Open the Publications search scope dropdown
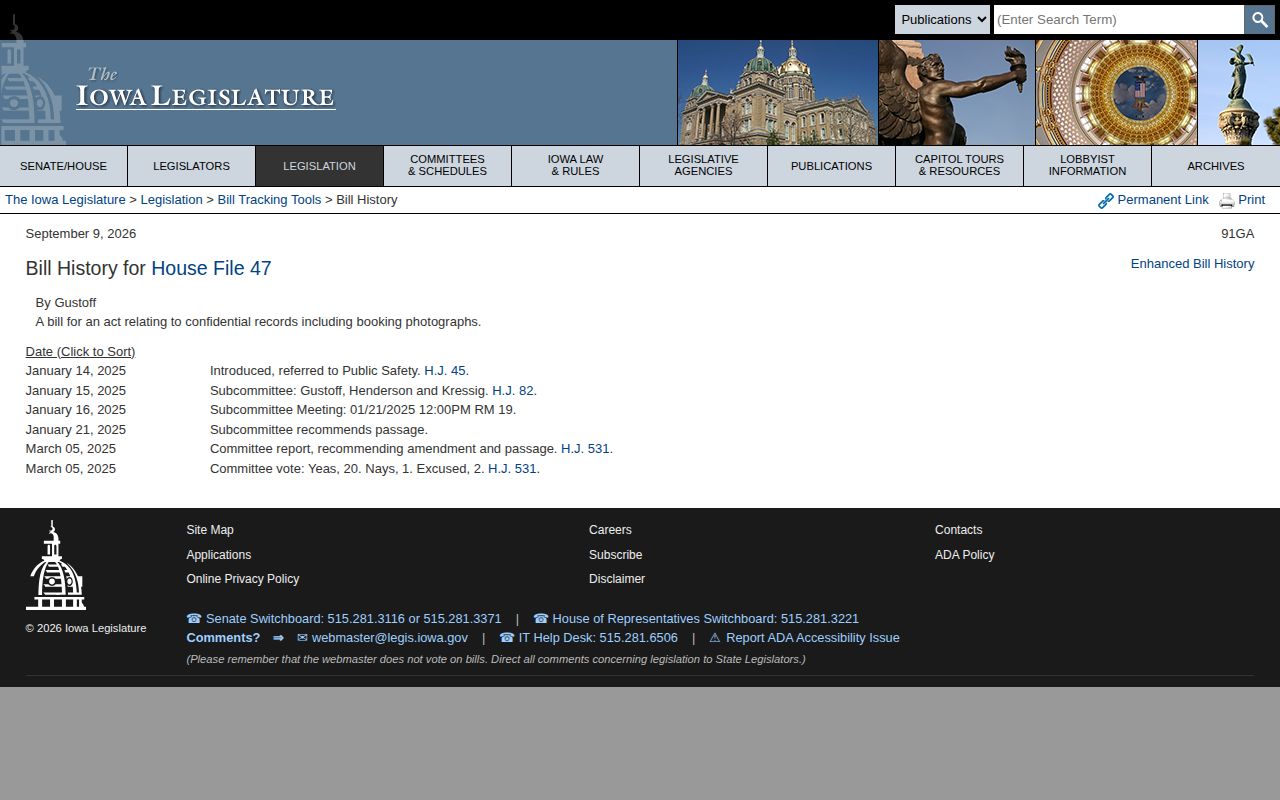Image resolution: width=1280 pixels, height=800 pixels. point(942,19)
